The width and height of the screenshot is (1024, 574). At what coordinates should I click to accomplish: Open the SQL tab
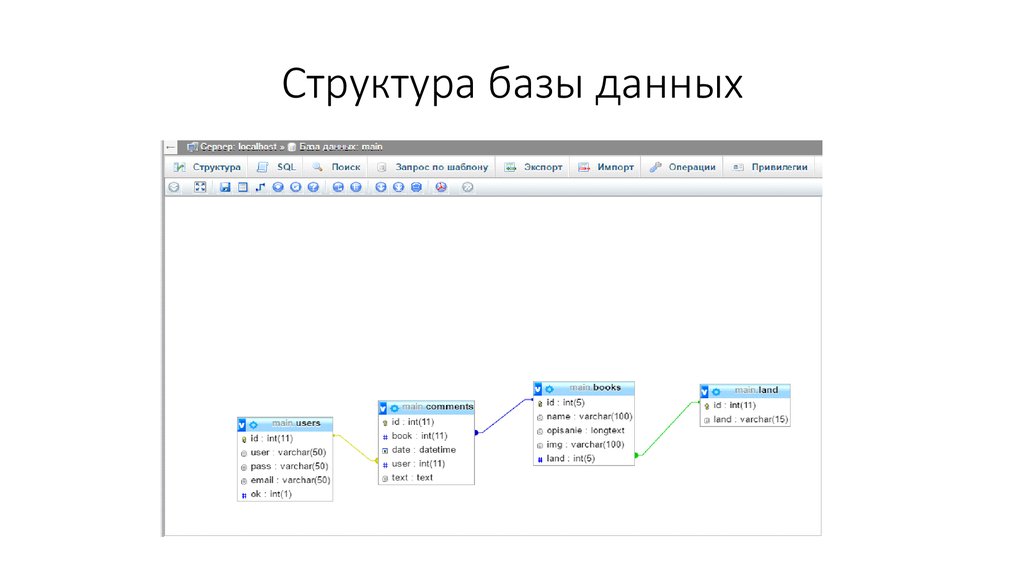point(277,167)
